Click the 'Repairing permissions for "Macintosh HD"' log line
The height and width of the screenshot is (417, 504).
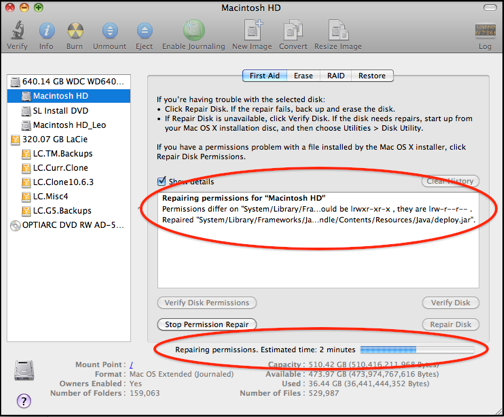click(244, 198)
